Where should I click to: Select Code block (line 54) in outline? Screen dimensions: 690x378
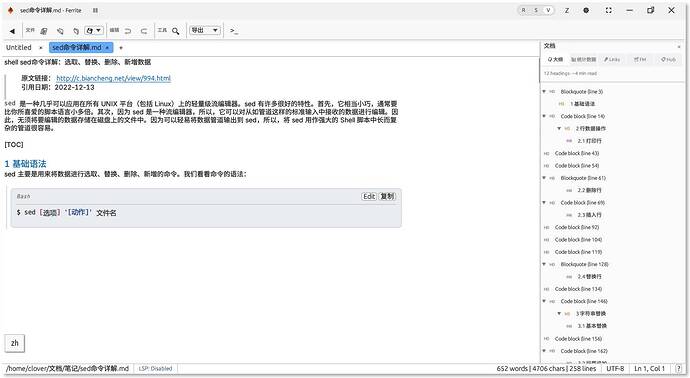pyautogui.click(x=577, y=165)
